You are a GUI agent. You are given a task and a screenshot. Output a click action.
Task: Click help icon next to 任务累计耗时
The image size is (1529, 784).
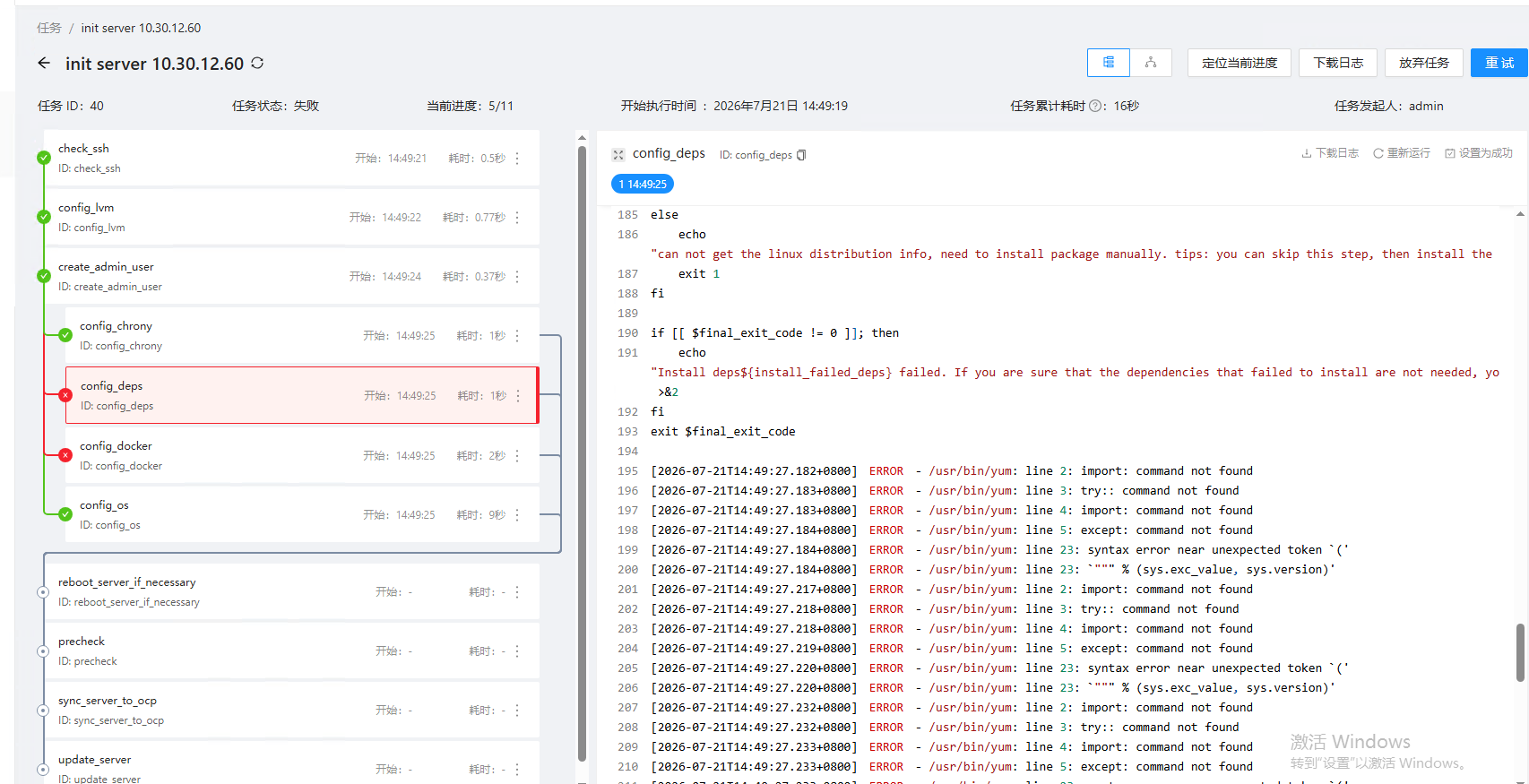pos(1095,106)
